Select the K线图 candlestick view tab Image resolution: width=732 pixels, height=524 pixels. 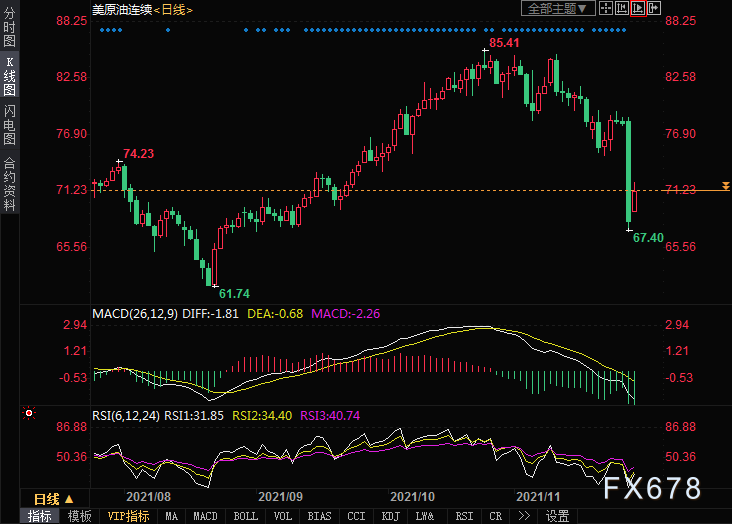pyautogui.click(x=9, y=76)
